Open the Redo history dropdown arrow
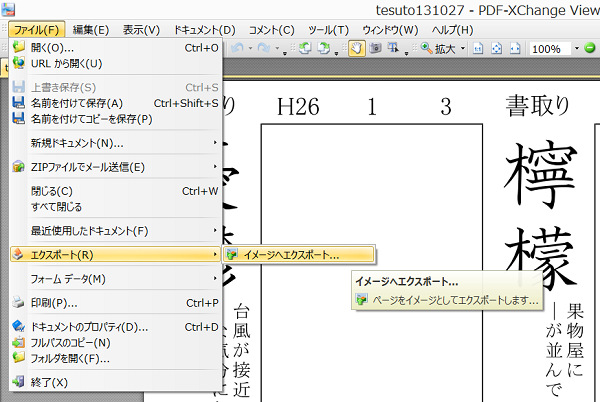Screen dimensions: 600x402 (277, 49)
